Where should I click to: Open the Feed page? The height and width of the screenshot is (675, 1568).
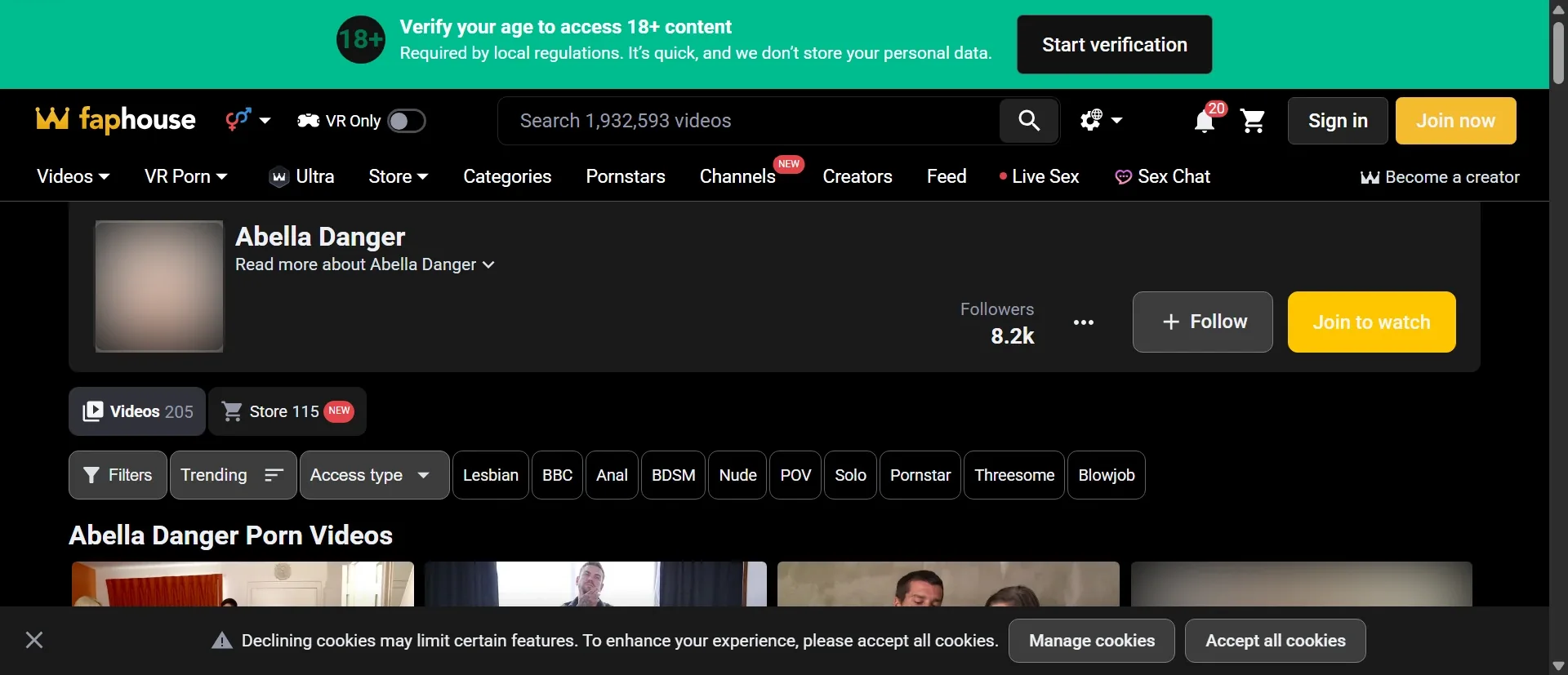click(x=947, y=176)
